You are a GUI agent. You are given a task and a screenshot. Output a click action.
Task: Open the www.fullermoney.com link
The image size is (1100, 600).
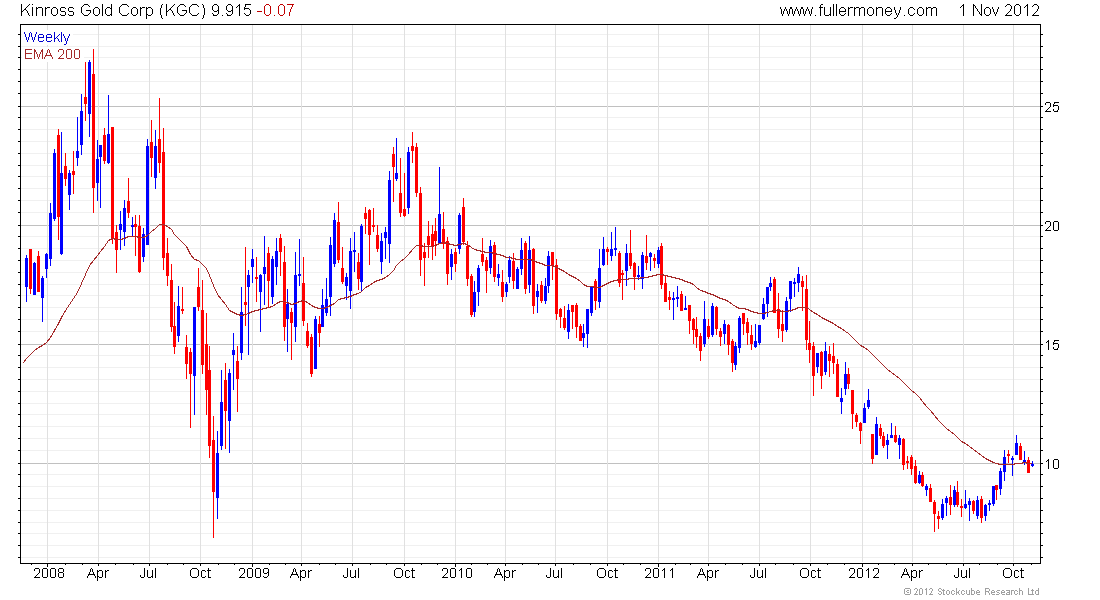(x=858, y=11)
